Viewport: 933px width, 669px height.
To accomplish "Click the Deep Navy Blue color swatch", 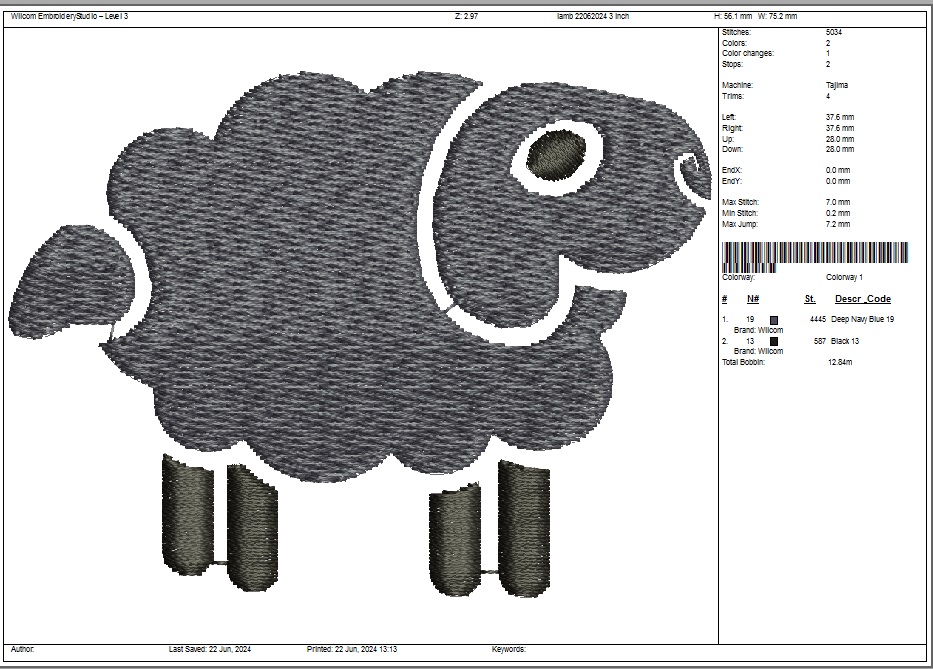I will click(x=774, y=320).
